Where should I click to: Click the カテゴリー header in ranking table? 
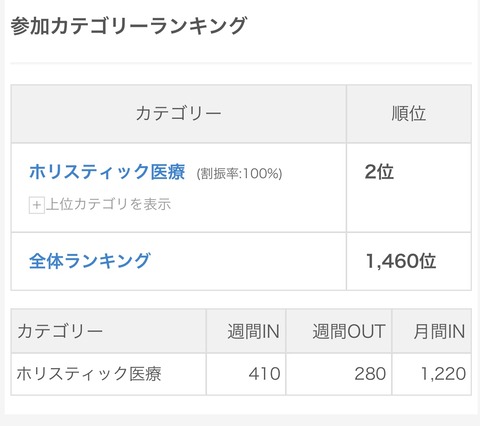click(179, 114)
